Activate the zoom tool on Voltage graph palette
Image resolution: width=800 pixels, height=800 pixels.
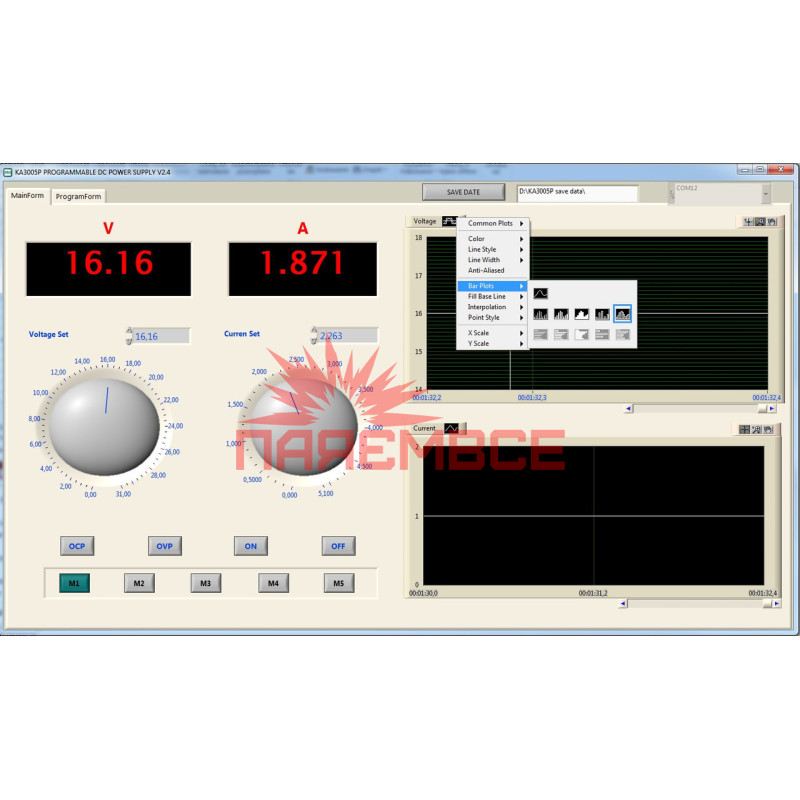coord(760,222)
